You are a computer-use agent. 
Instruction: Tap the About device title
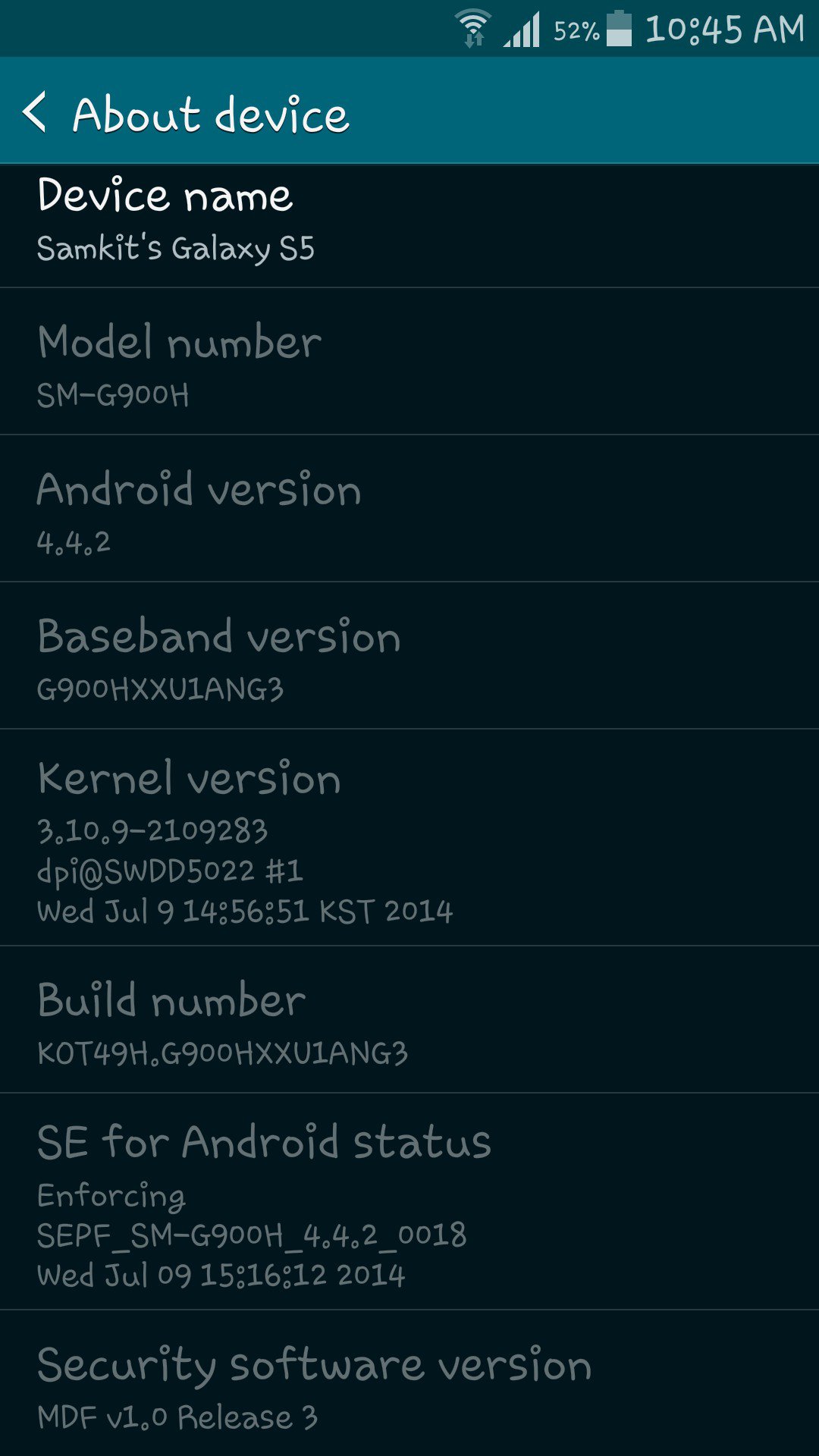click(211, 115)
